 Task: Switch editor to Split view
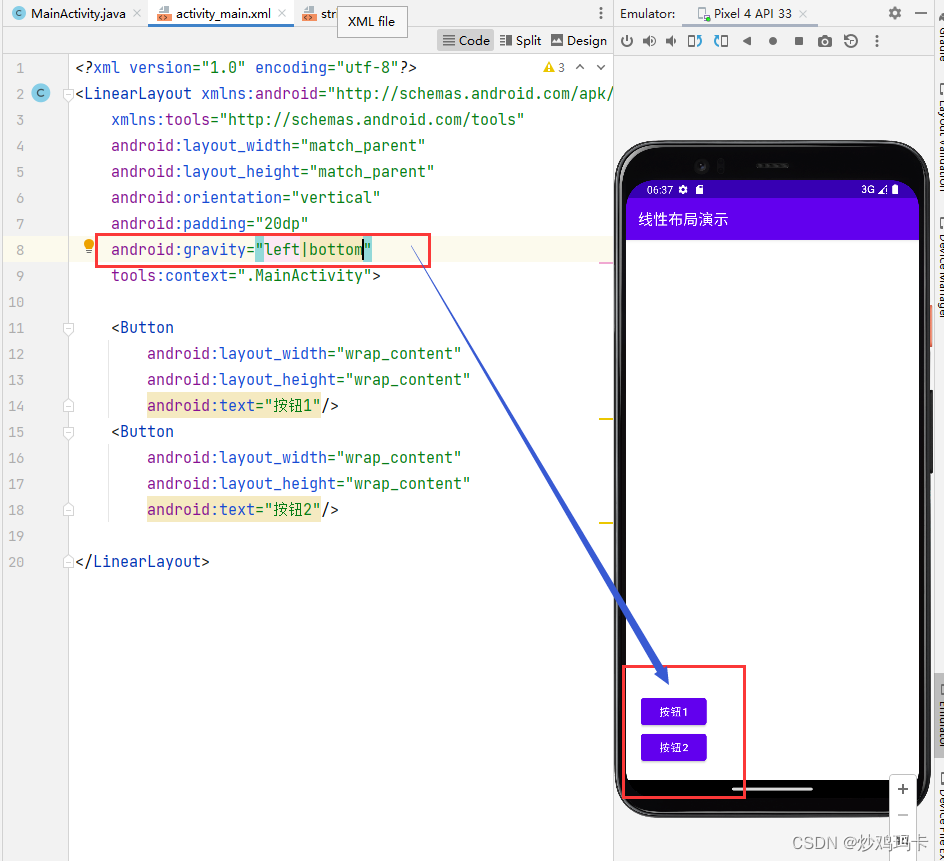pos(520,40)
